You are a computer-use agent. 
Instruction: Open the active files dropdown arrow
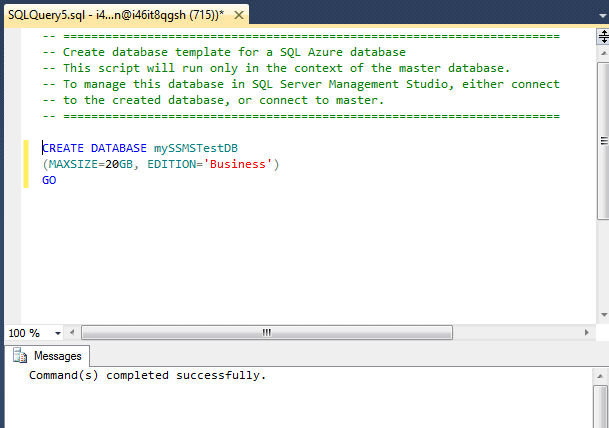(602, 16)
